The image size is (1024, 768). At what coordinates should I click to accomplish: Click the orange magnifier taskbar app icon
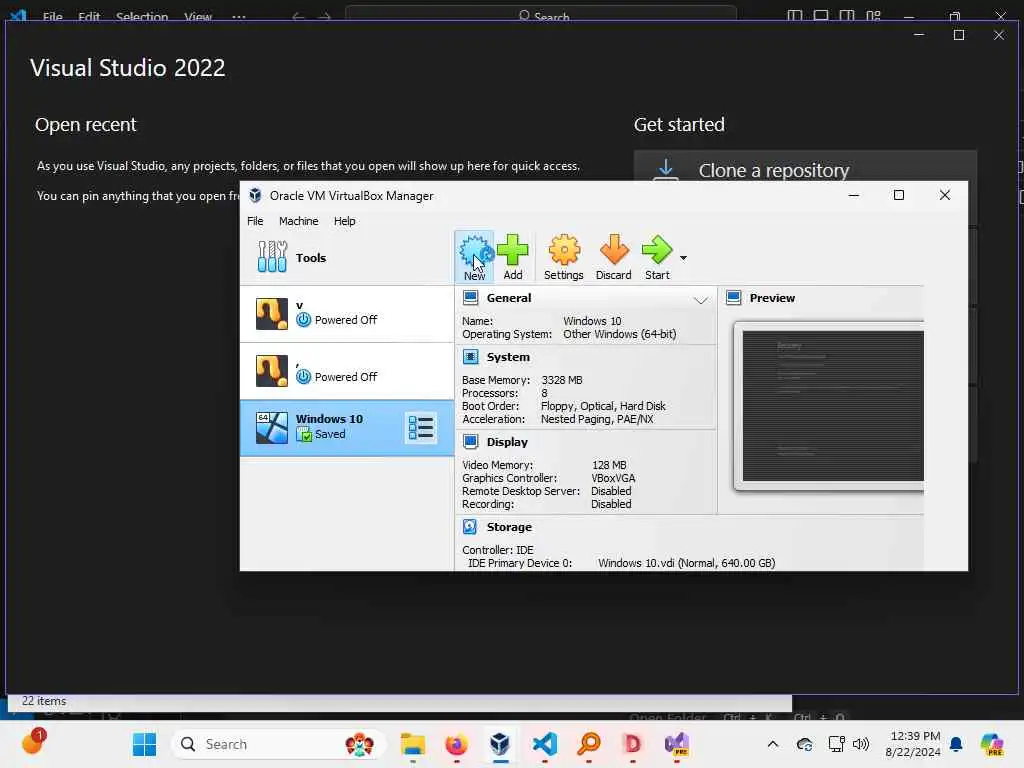(588, 744)
